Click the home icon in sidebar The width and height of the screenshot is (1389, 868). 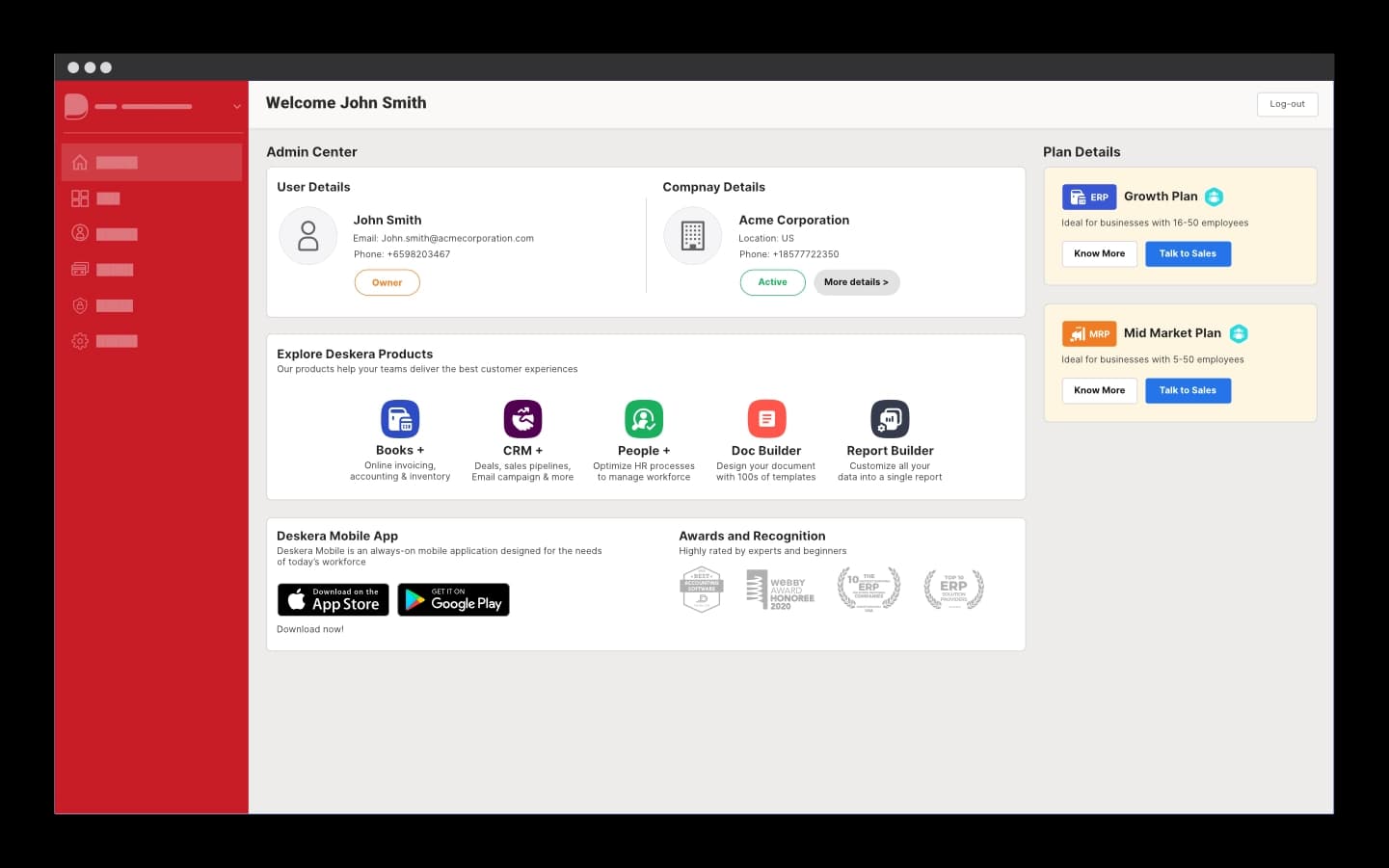pos(80,163)
